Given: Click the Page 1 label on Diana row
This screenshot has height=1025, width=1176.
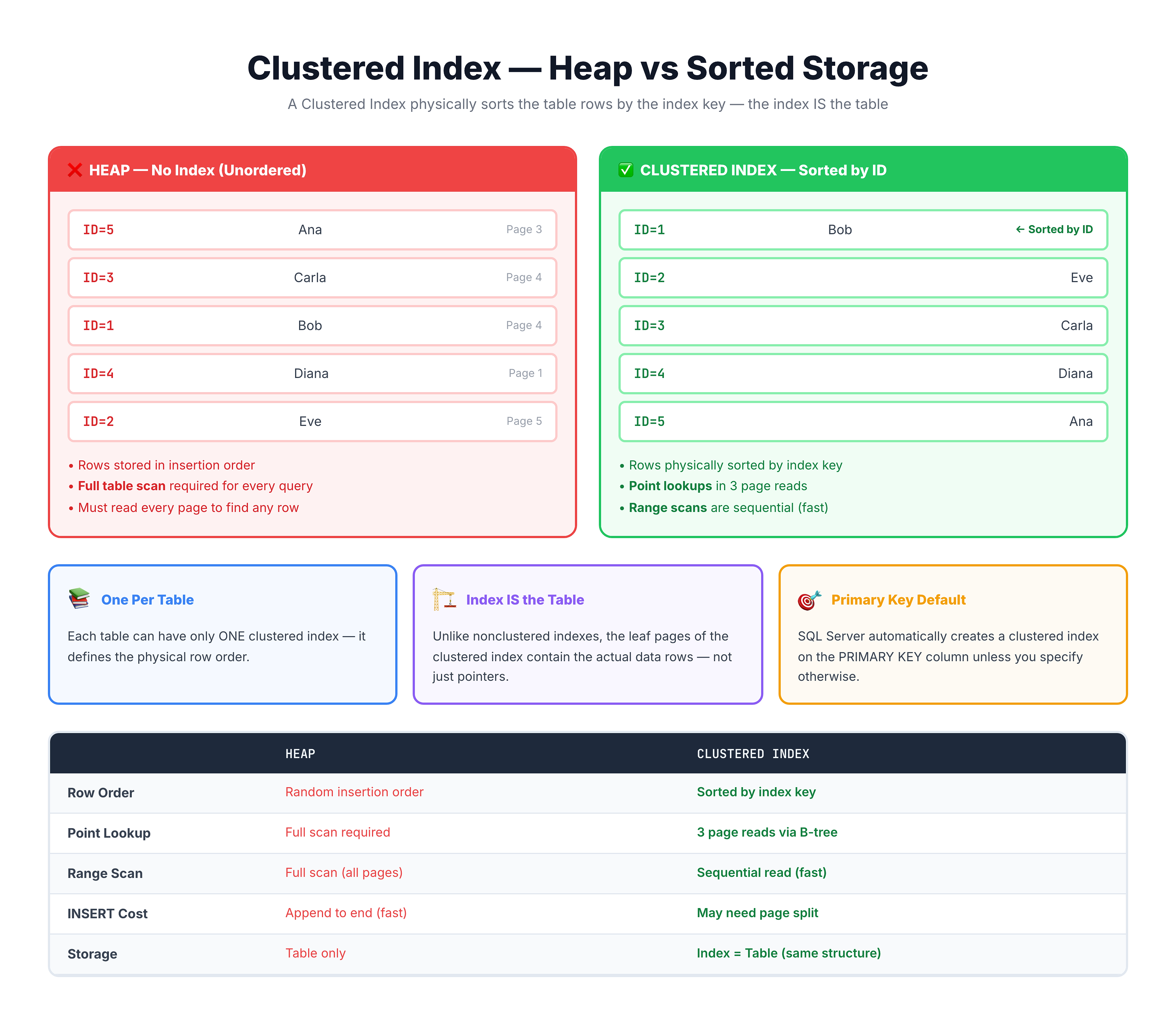Looking at the screenshot, I should pyautogui.click(x=526, y=373).
